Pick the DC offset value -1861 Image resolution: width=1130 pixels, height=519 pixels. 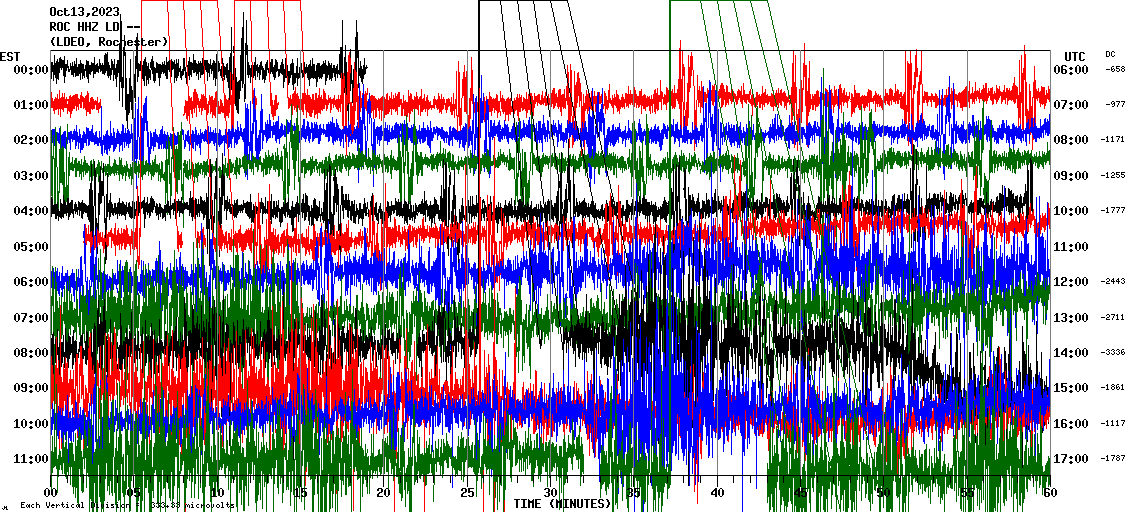(x=1113, y=388)
